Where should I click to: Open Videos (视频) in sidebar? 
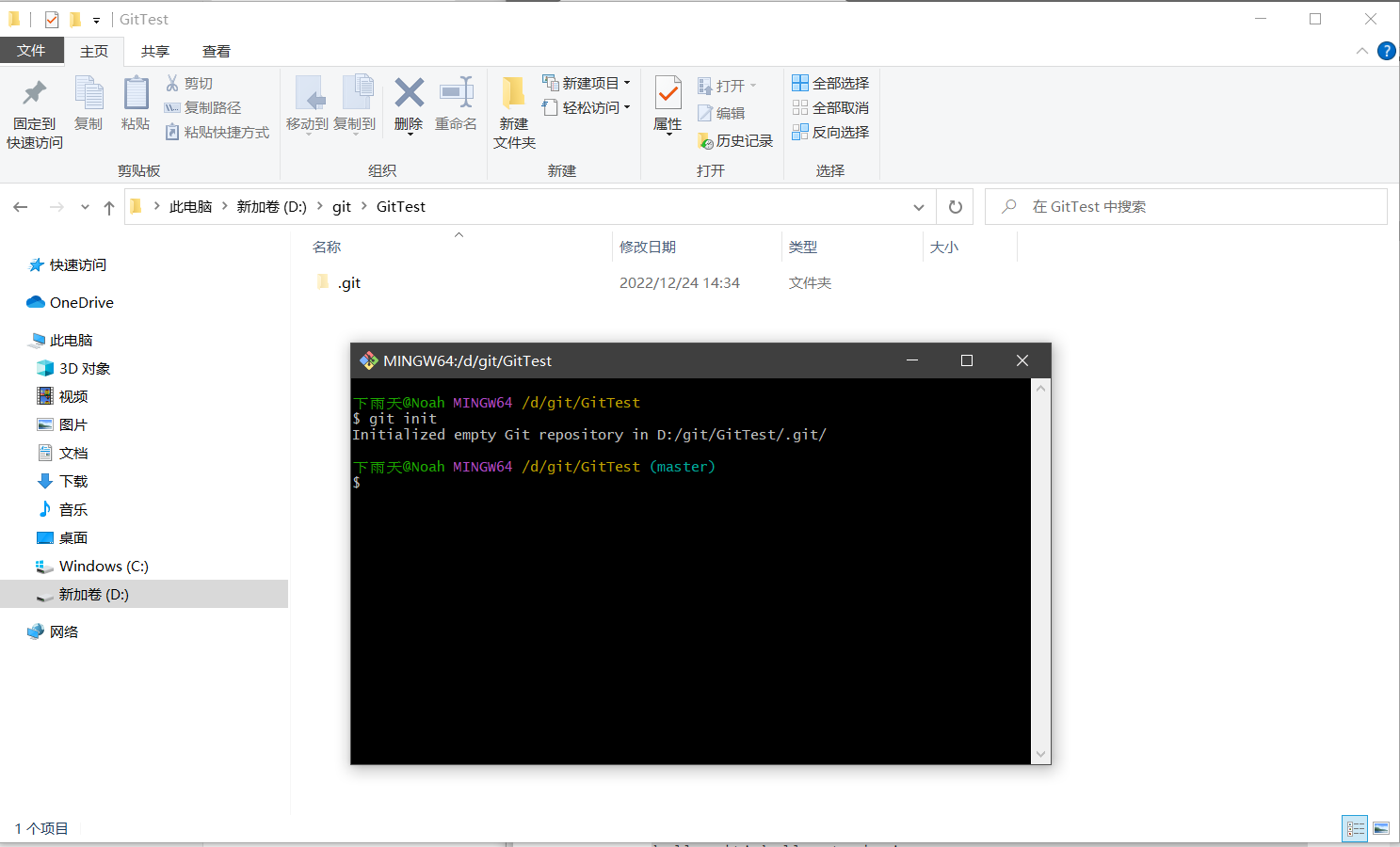(x=72, y=397)
